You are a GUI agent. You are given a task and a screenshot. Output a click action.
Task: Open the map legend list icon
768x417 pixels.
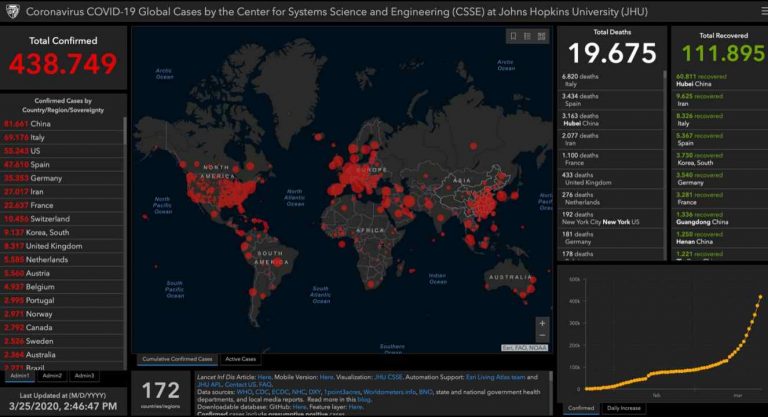click(x=527, y=36)
